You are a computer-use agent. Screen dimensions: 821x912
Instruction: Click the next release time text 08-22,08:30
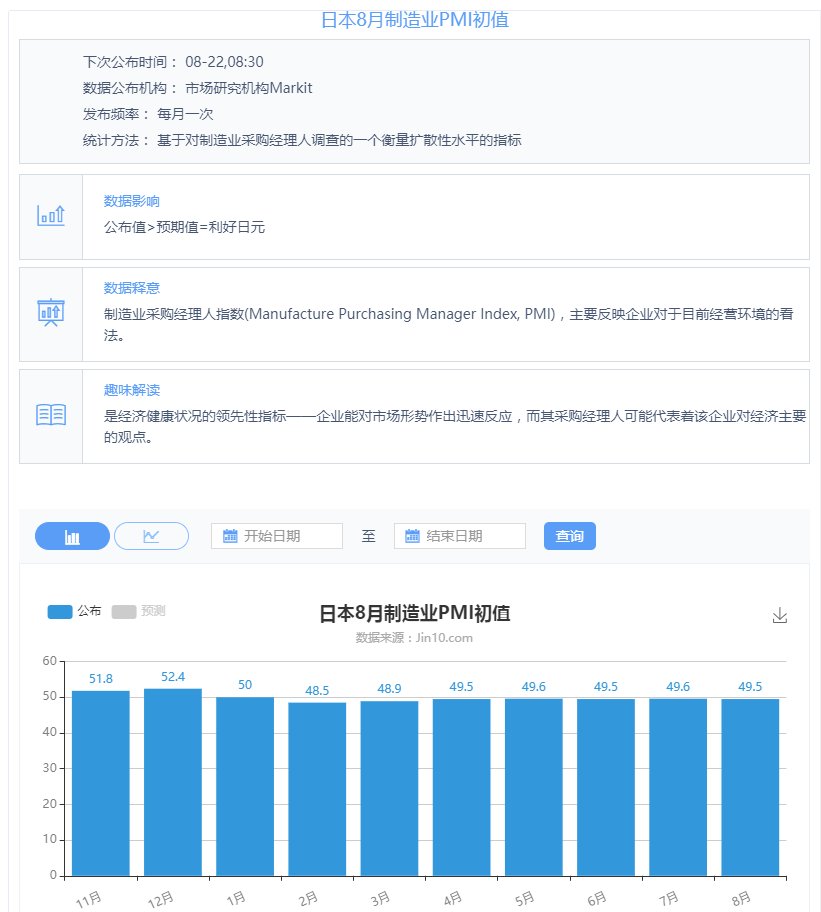[x=224, y=62]
